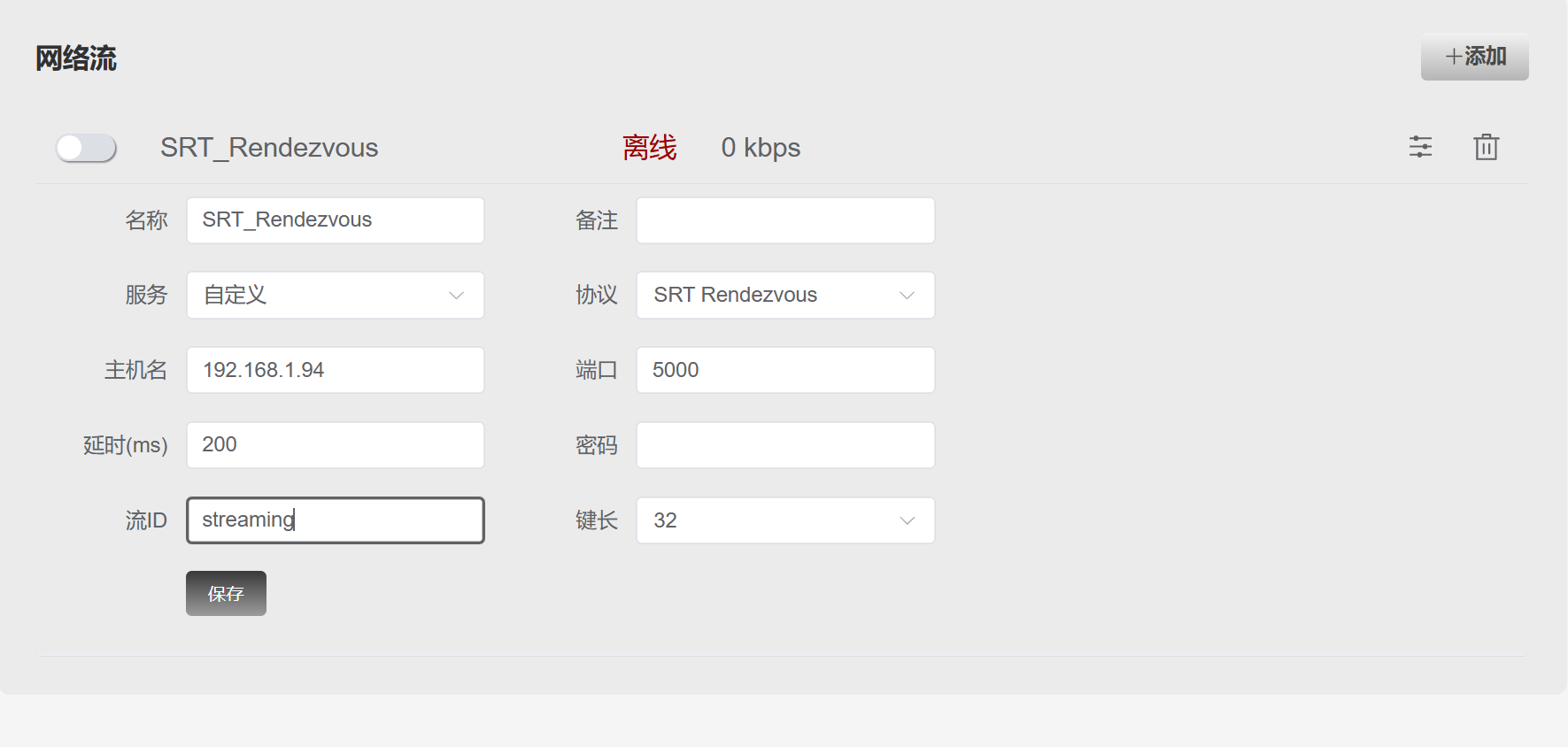
Task: Click the SRT_Rendezvous stream title in the header row
Action: tap(269, 148)
